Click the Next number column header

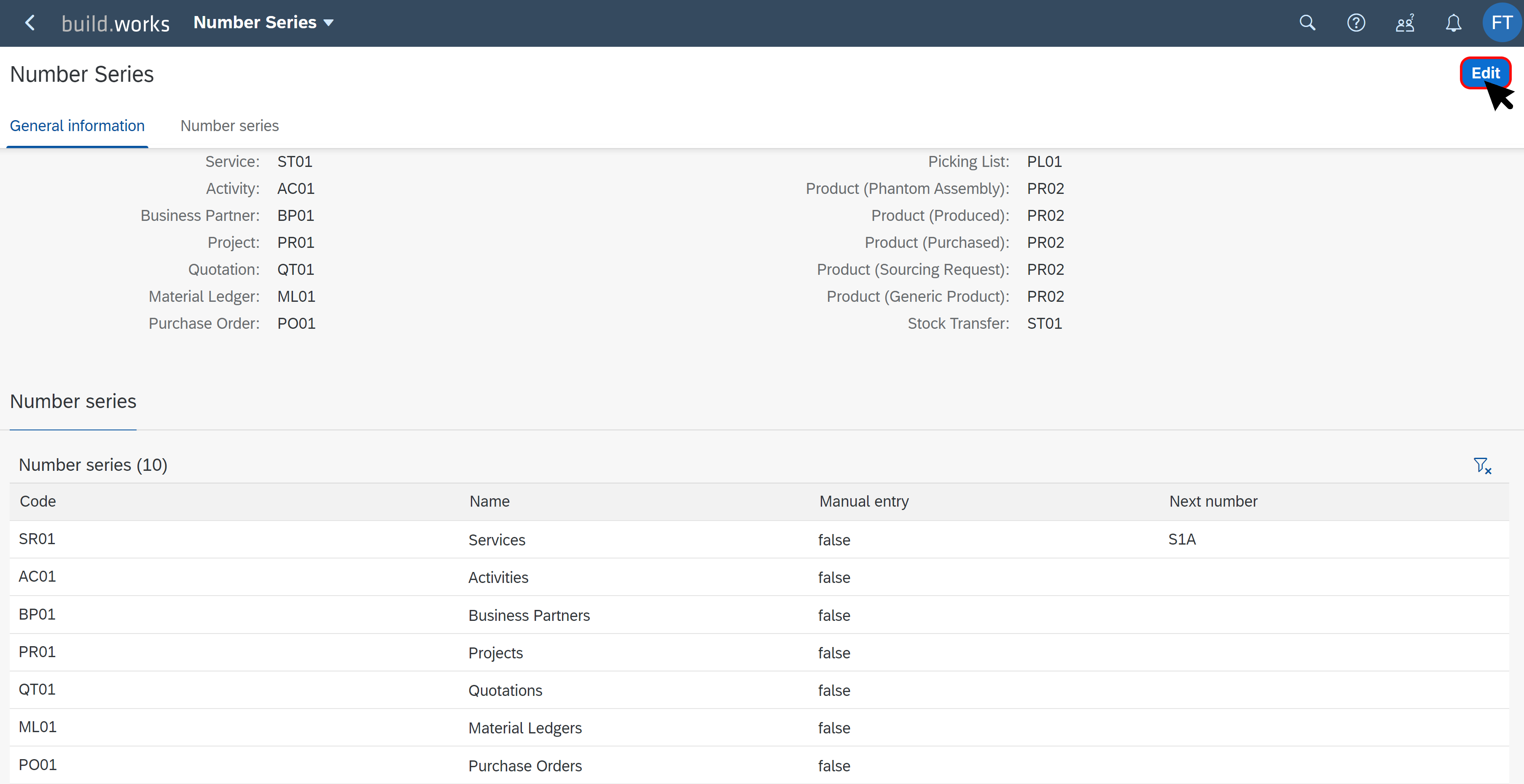coord(1213,501)
